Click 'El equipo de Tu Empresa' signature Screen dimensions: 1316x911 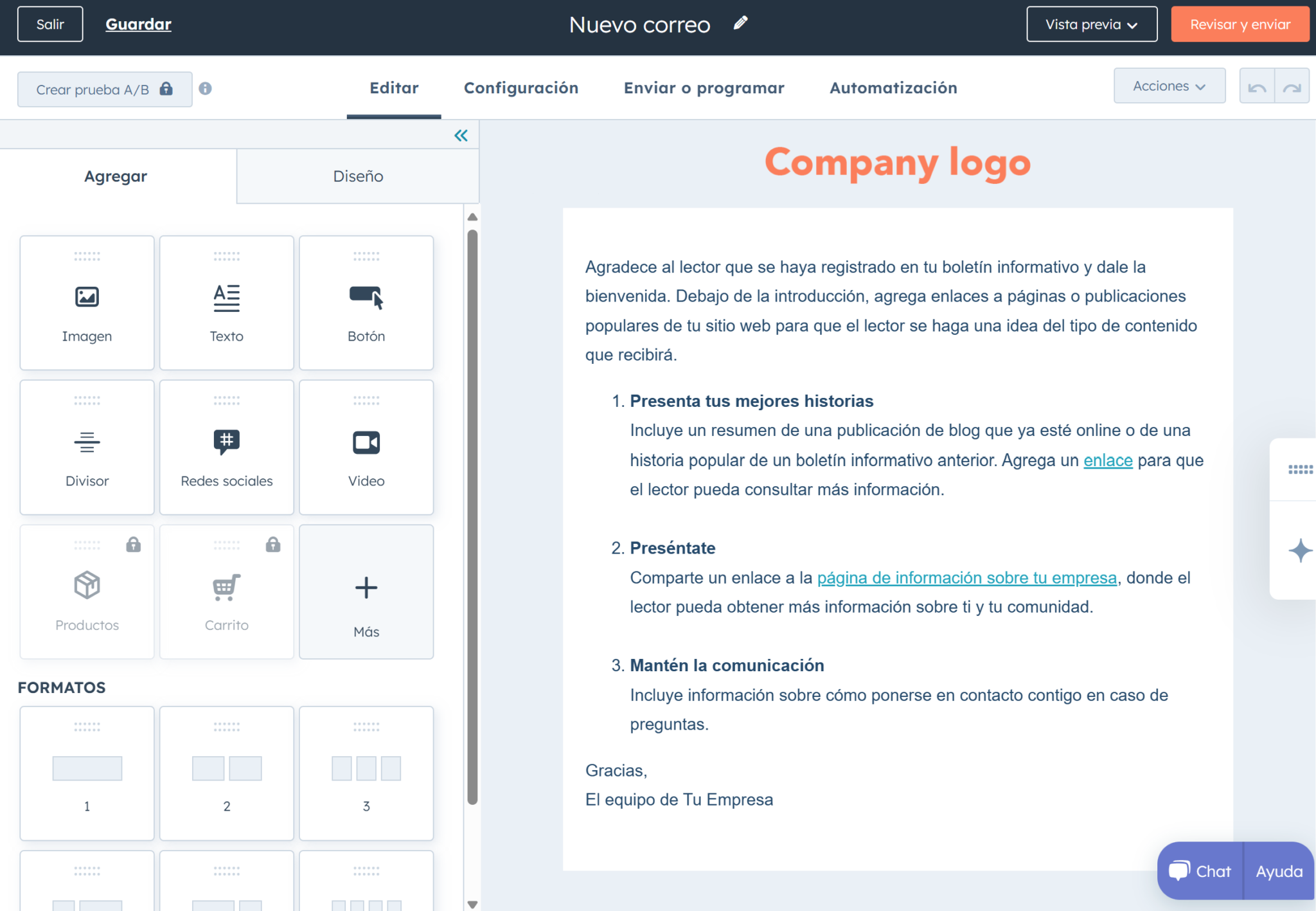[679, 800]
